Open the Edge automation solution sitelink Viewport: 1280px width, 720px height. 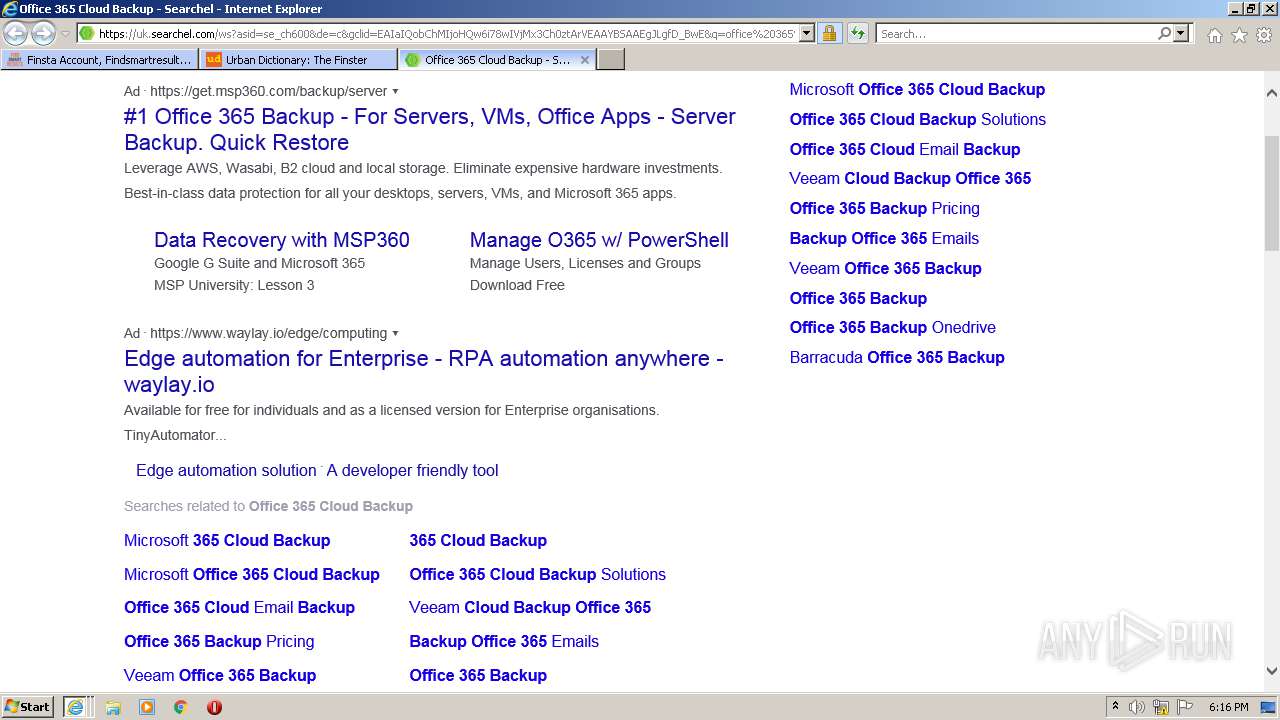tap(226, 470)
